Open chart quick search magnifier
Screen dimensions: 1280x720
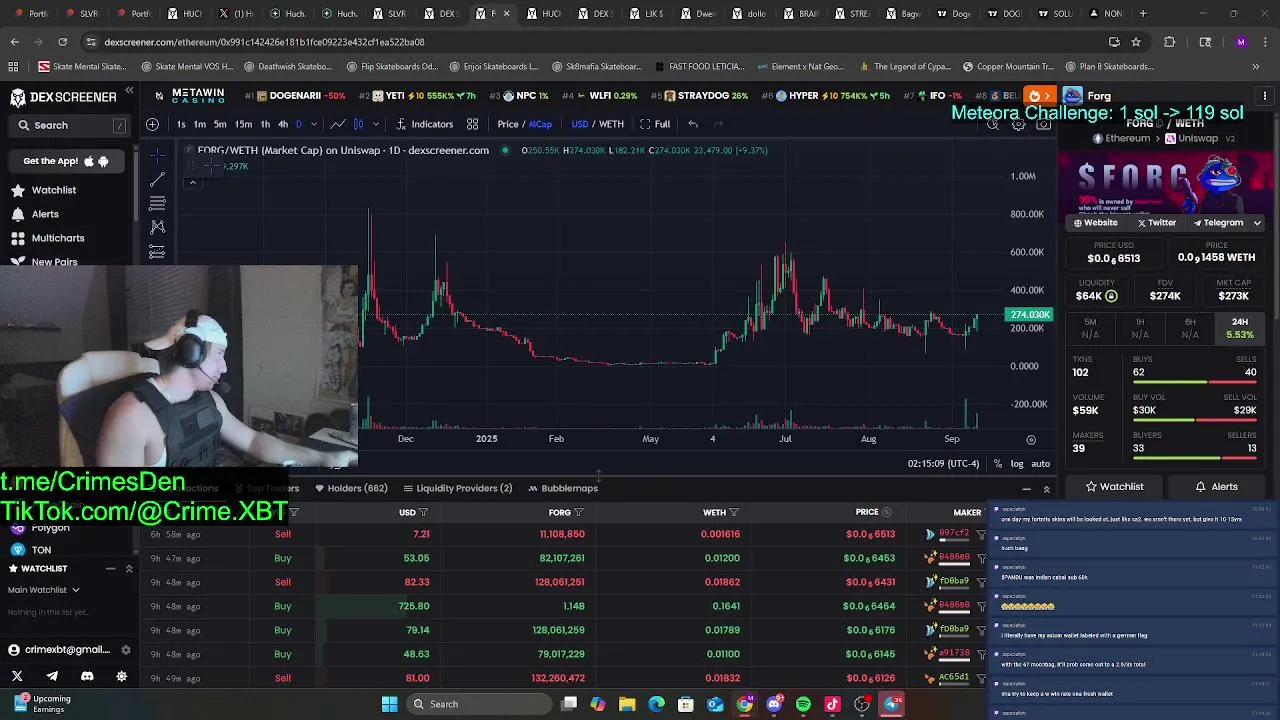993,124
